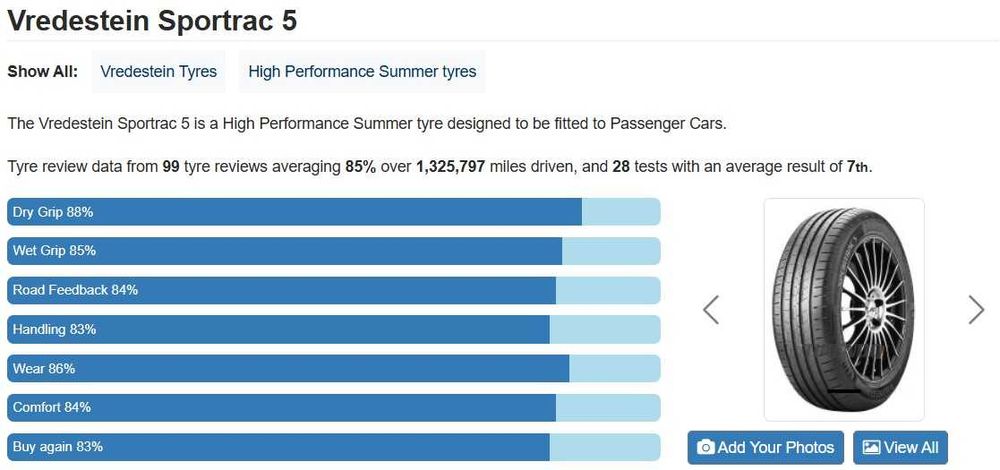
Task: Open the Vredestein Tyres category
Action: (158, 72)
